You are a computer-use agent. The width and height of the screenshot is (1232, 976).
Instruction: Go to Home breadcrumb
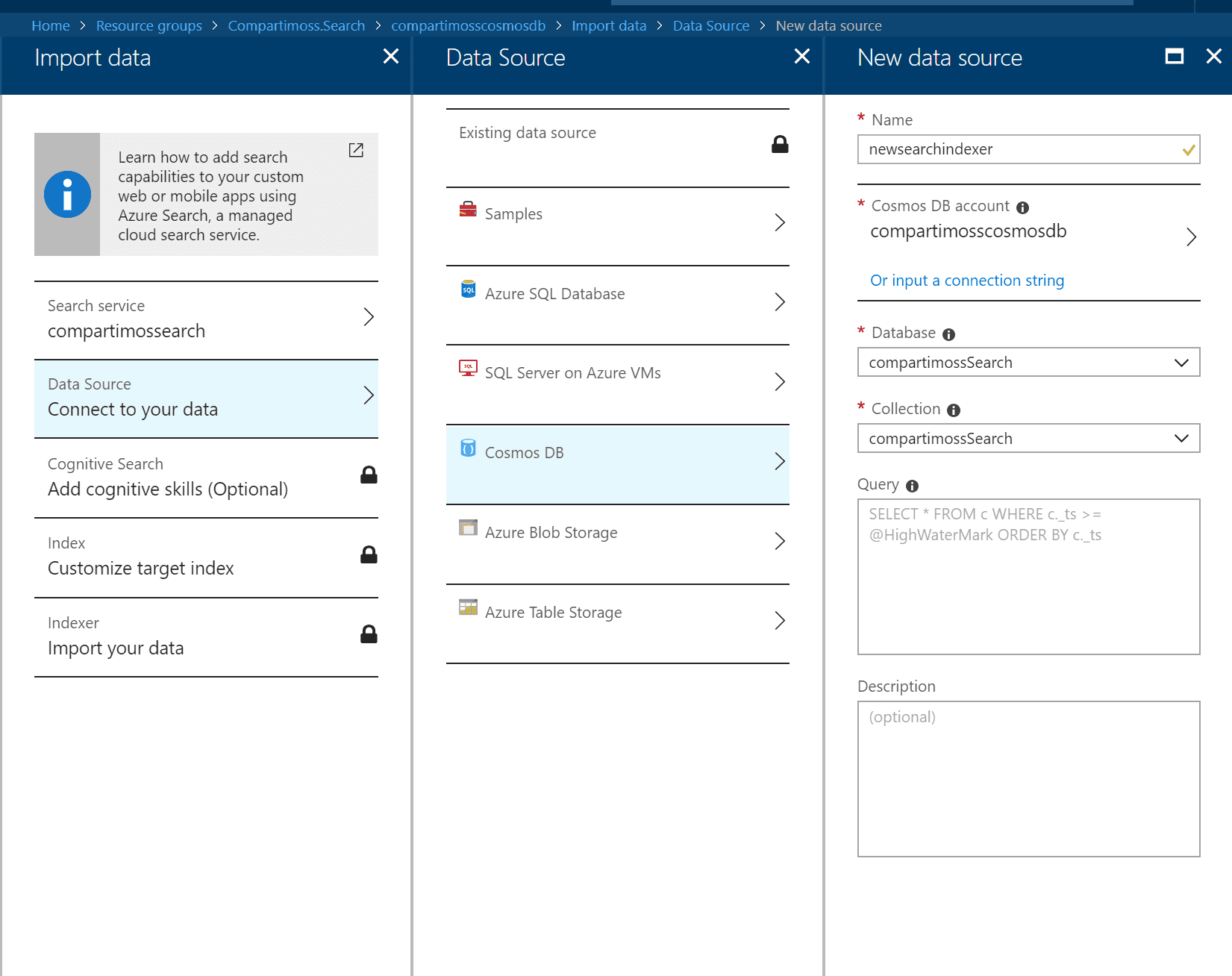[x=51, y=25]
